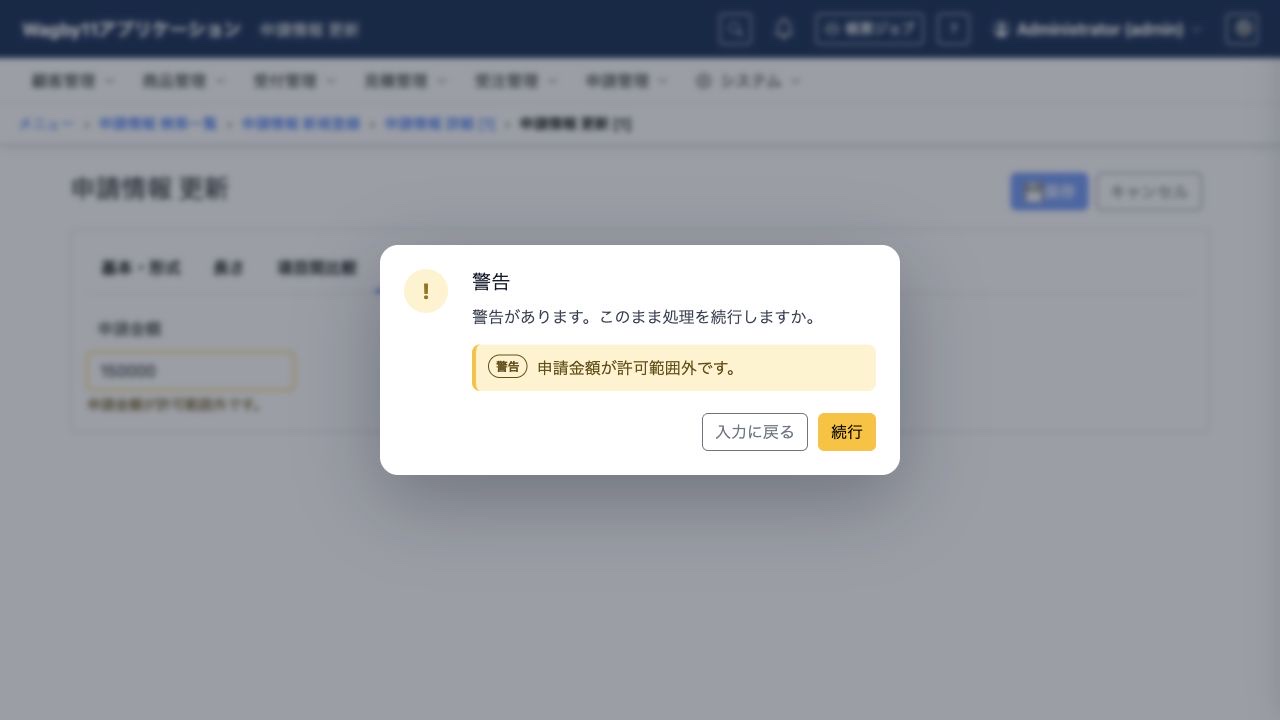This screenshot has width=1280, height=720.
Task: Click 続行 to continue processing
Action: [x=846, y=432]
